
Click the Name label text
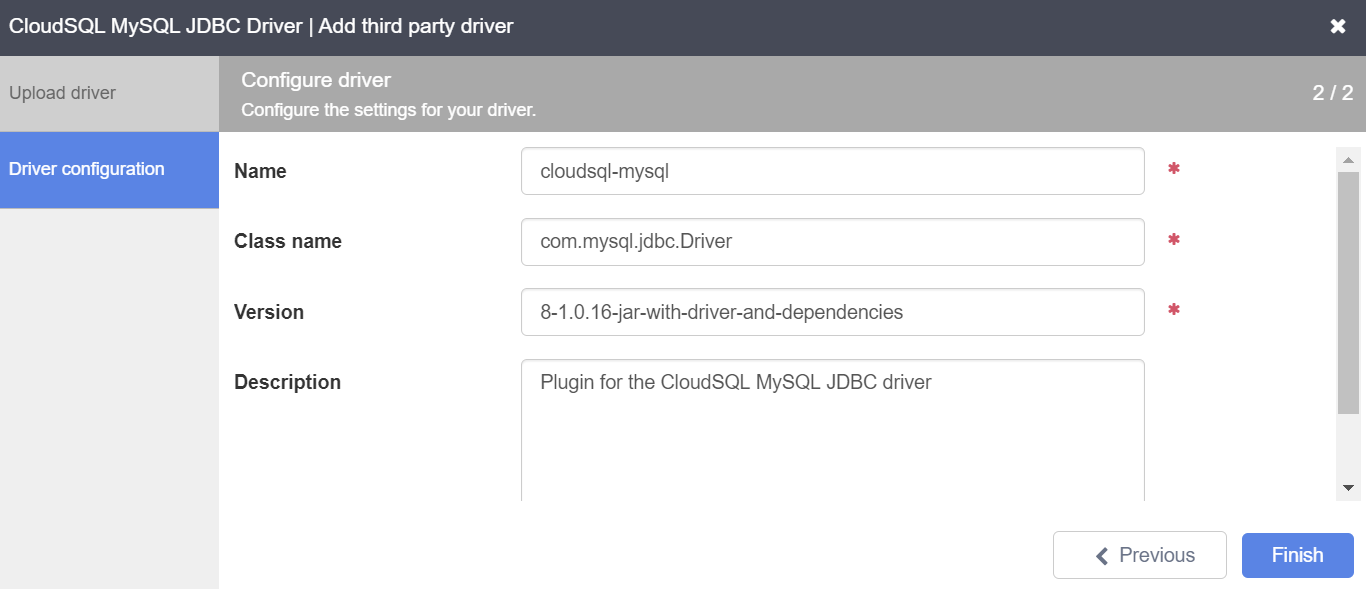260,171
